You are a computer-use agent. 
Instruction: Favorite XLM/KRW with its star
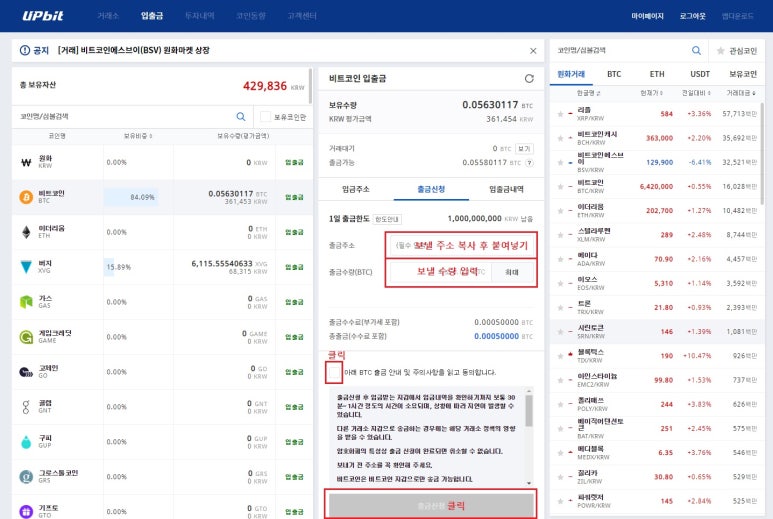pos(561,235)
